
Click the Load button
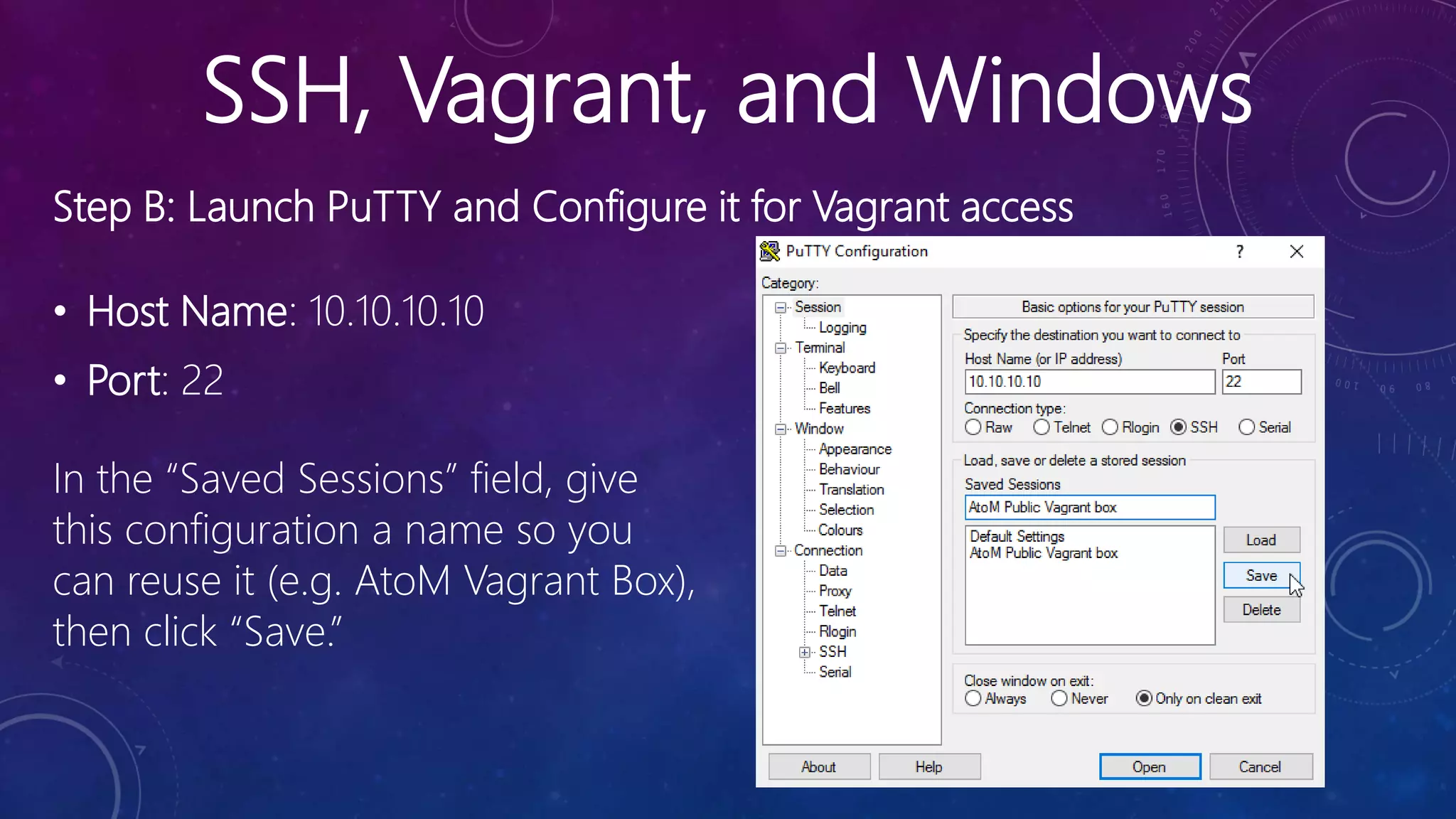(x=1261, y=540)
